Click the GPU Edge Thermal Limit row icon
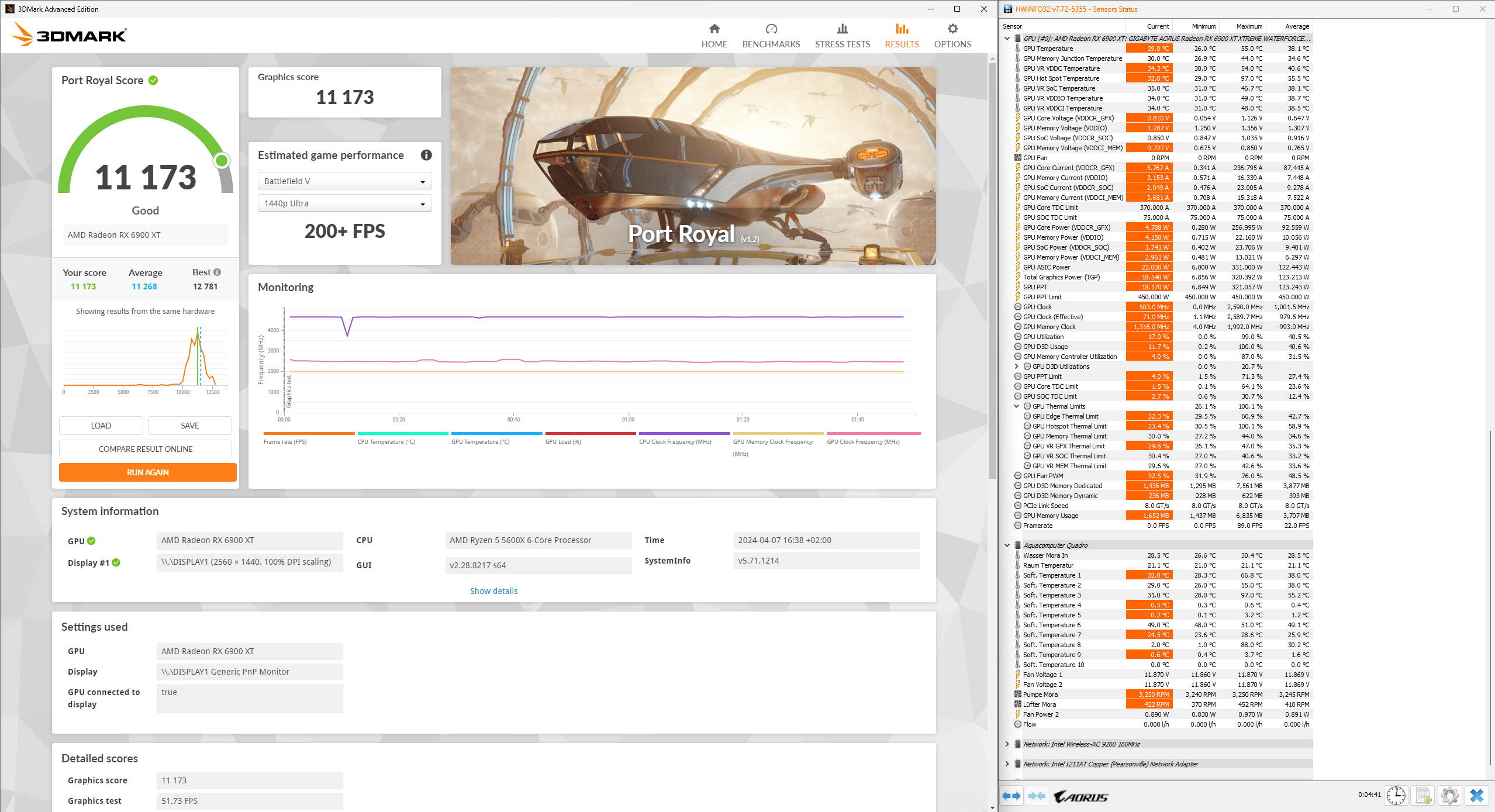This screenshot has height=812, width=1495. (1027, 416)
